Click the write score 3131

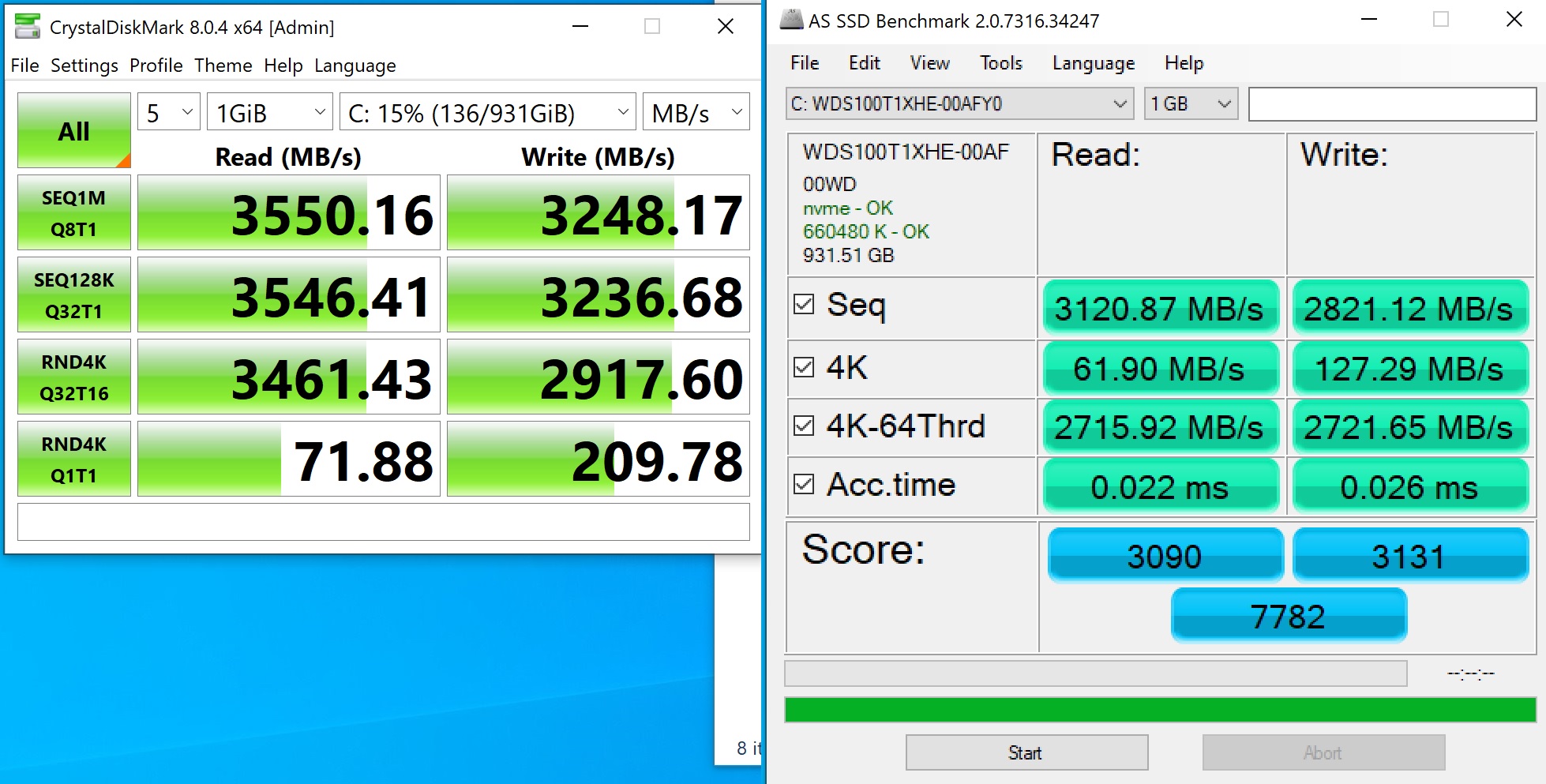pos(1410,555)
